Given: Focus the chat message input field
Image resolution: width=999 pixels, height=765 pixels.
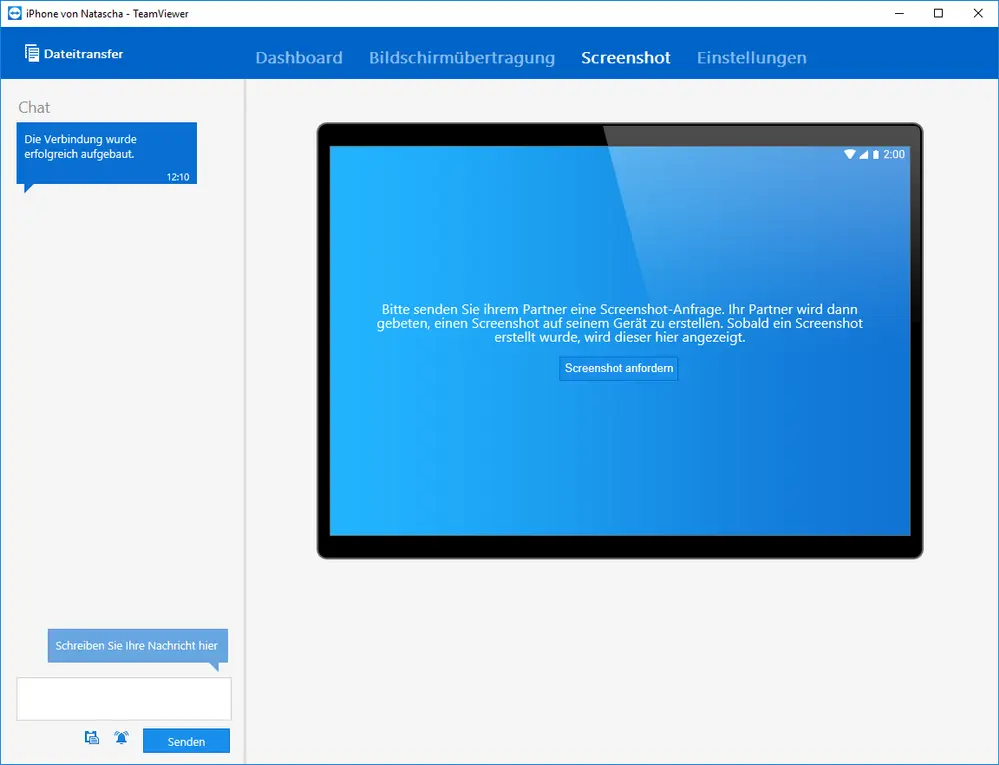Looking at the screenshot, I should pos(124,699).
